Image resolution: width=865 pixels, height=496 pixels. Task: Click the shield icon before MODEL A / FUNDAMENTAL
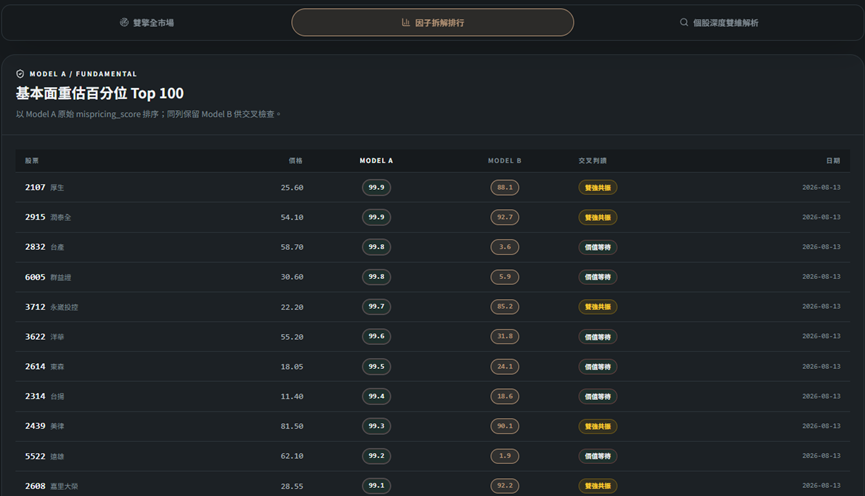[x=20, y=74]
